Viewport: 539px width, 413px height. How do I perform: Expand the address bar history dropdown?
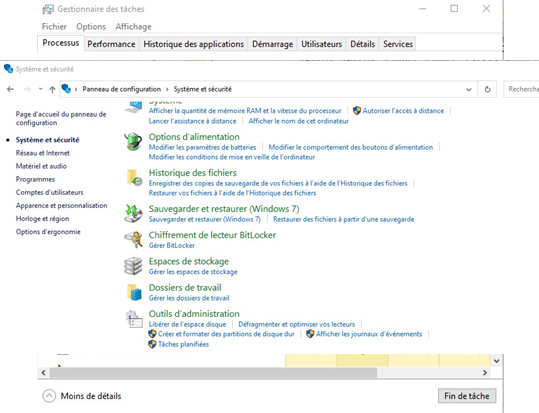[468, 89]
